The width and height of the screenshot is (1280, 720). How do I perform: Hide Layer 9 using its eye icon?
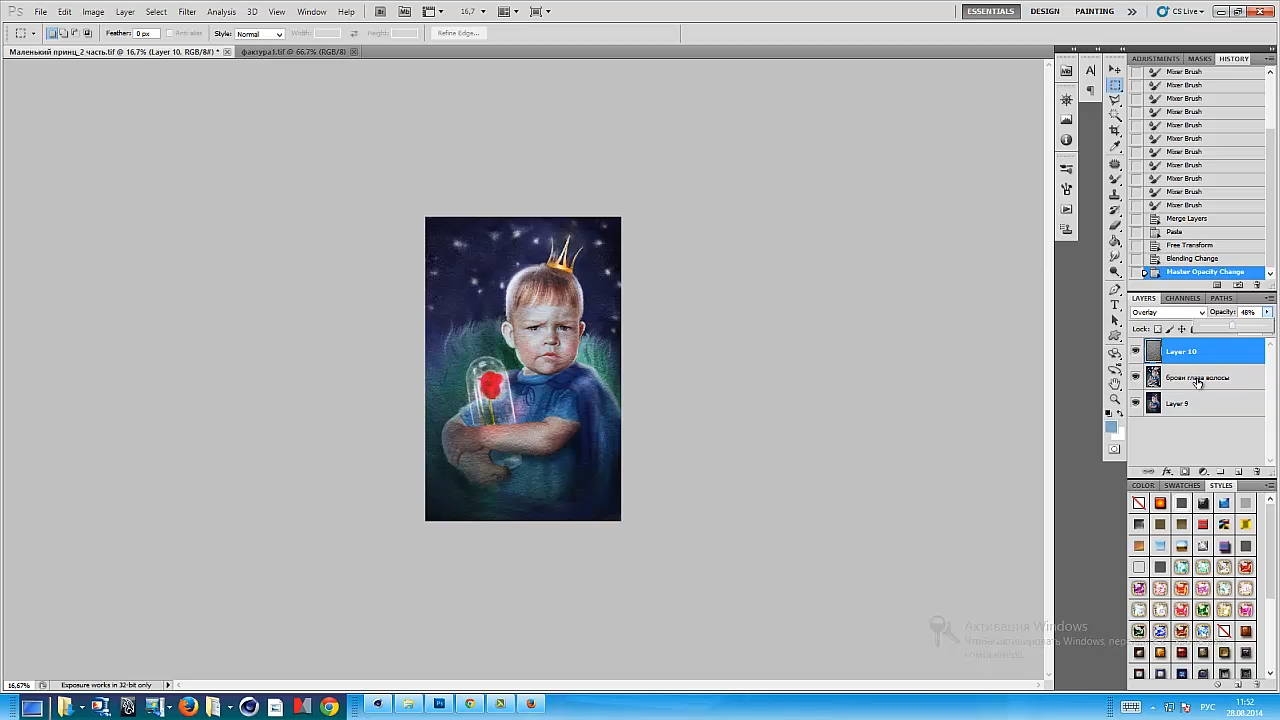click(x=1135, y=403)
